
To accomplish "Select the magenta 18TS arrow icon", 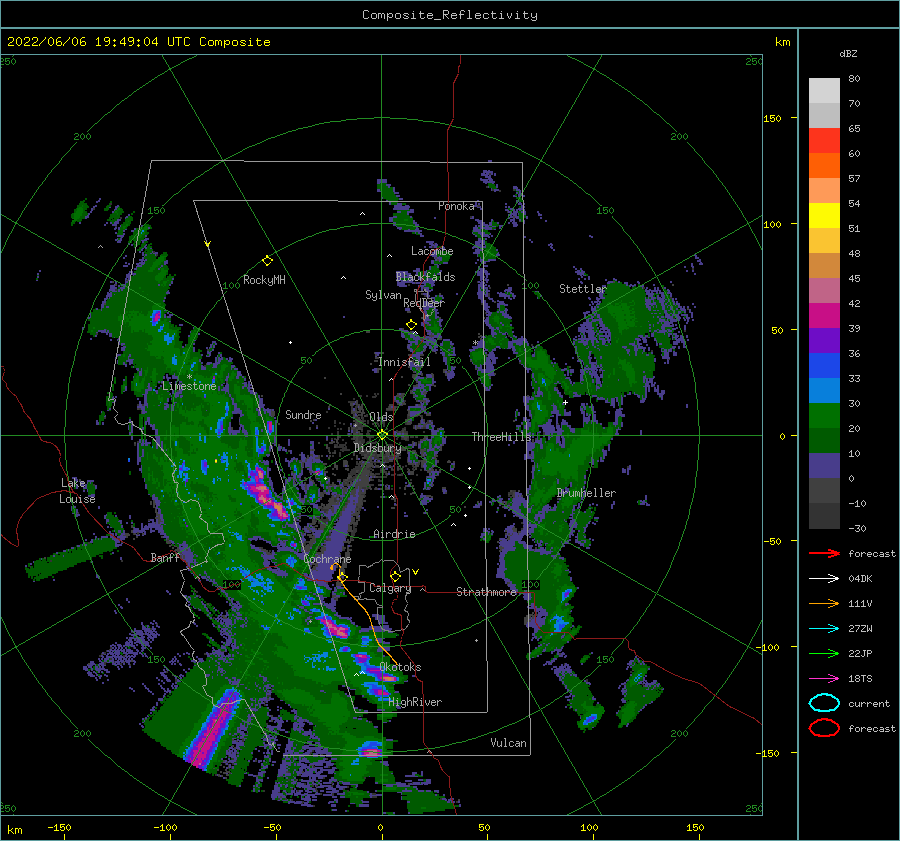I will (824, 679).
